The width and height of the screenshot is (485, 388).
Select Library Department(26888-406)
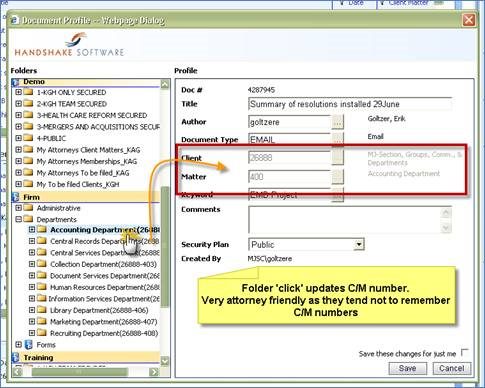pos(99,310)
